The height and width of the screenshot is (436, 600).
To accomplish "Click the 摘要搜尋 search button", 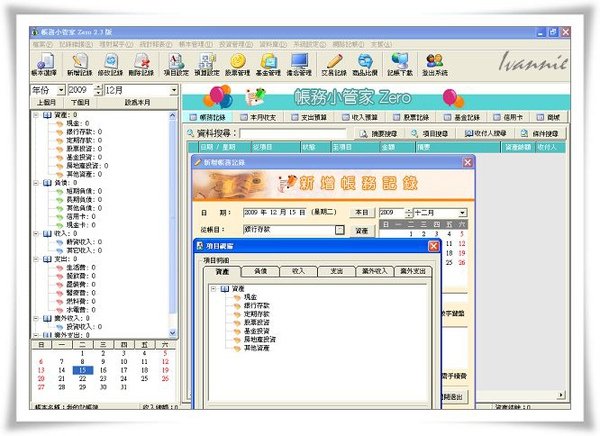I will click(379, 134).
